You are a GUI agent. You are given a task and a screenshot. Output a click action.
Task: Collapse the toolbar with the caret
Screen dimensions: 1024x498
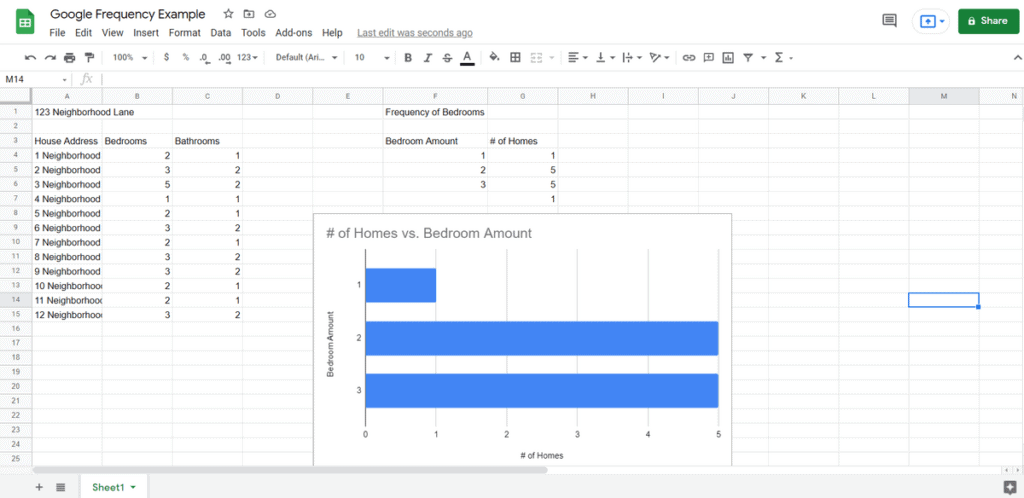[1015, 57]
